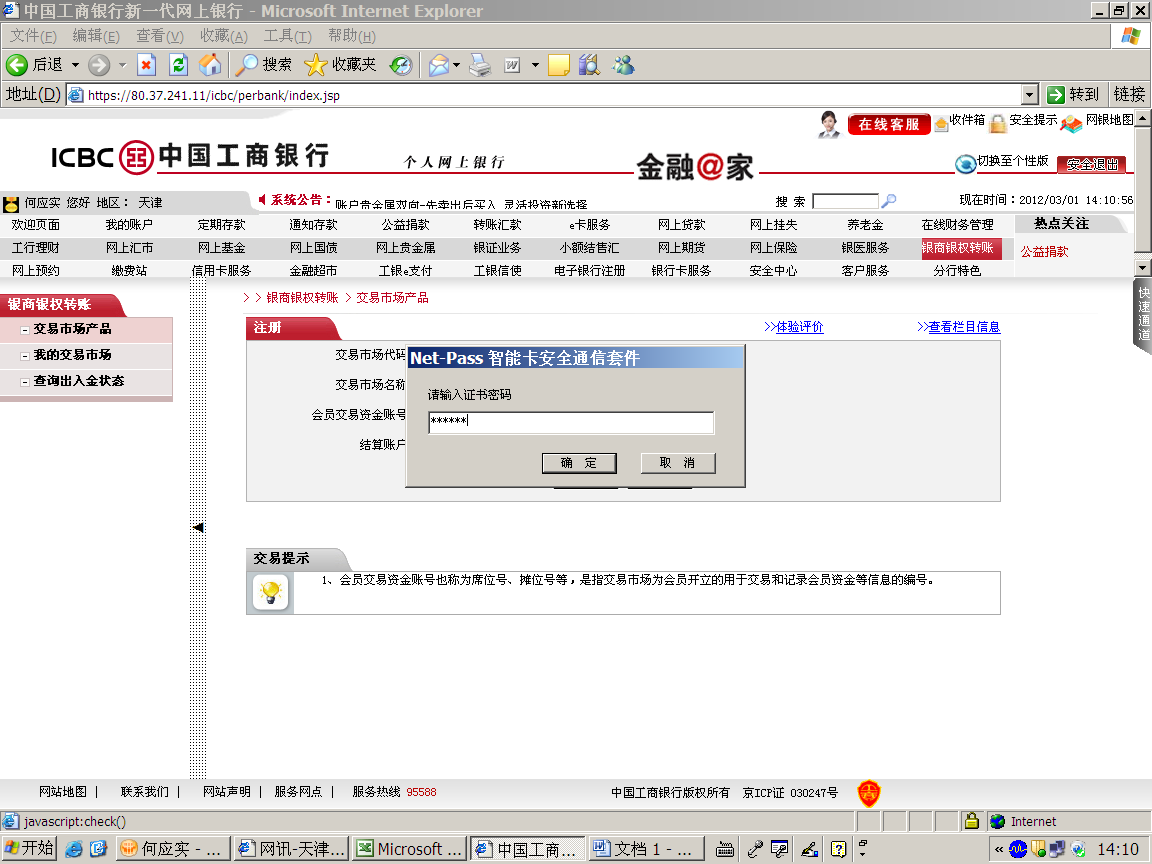Click the 开始 Start button
Image resolution: width=1152 pixels, height=864 pixels.
pyautogui.click(x=29, y=849)
